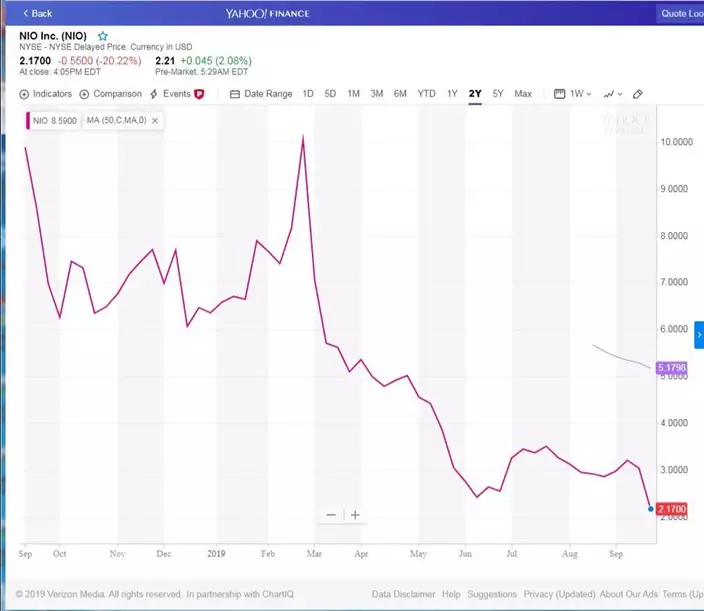Click the Quote Lookup button
The width and height of the screenshot is (704, 611).
[680, 13]
